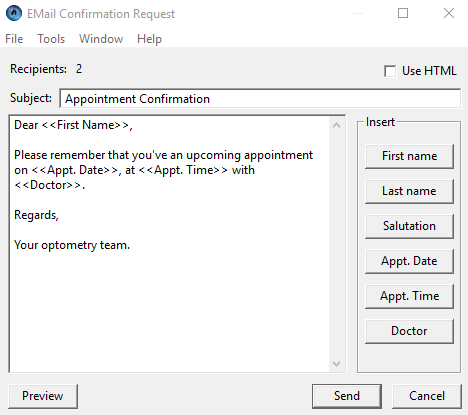Open the Window menu
This screenshot has width=468, height=415.
pos(101,39)
